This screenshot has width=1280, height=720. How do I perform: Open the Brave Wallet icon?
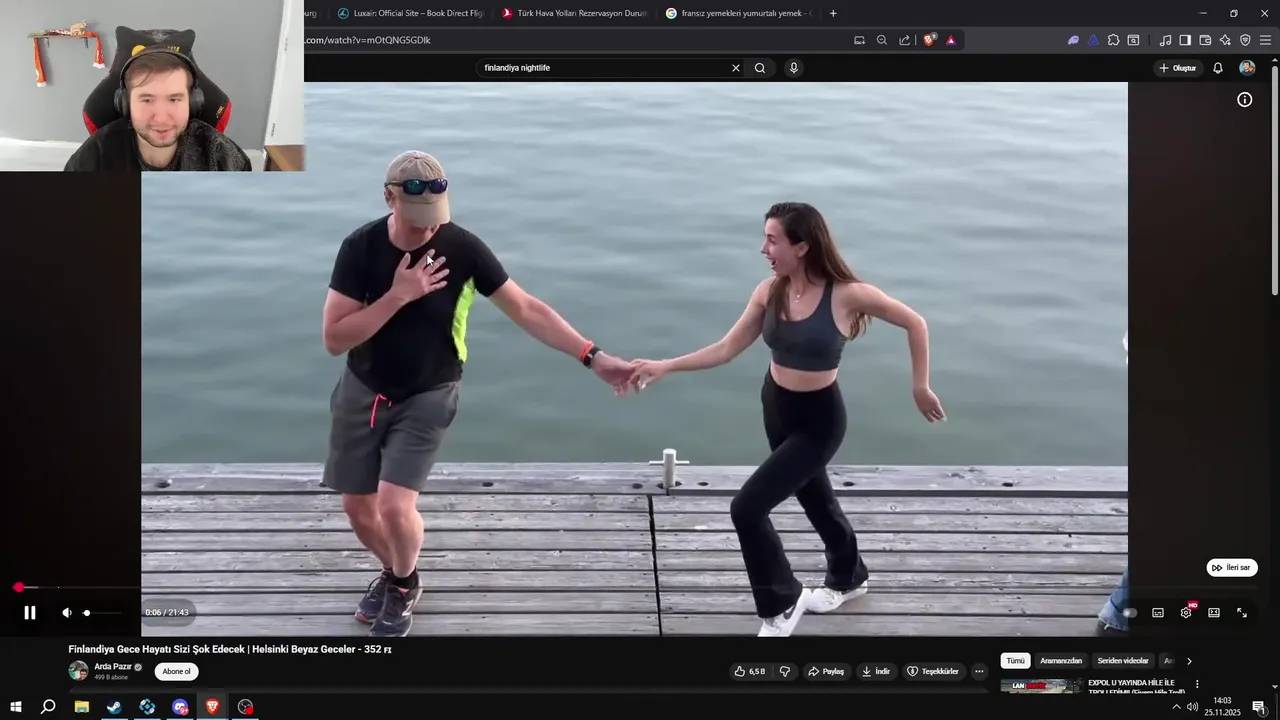click(1205, 40)
